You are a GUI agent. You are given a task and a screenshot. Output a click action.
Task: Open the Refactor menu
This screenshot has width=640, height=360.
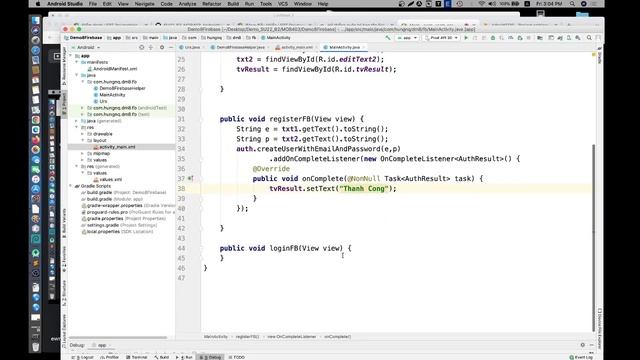pos(212,4)
